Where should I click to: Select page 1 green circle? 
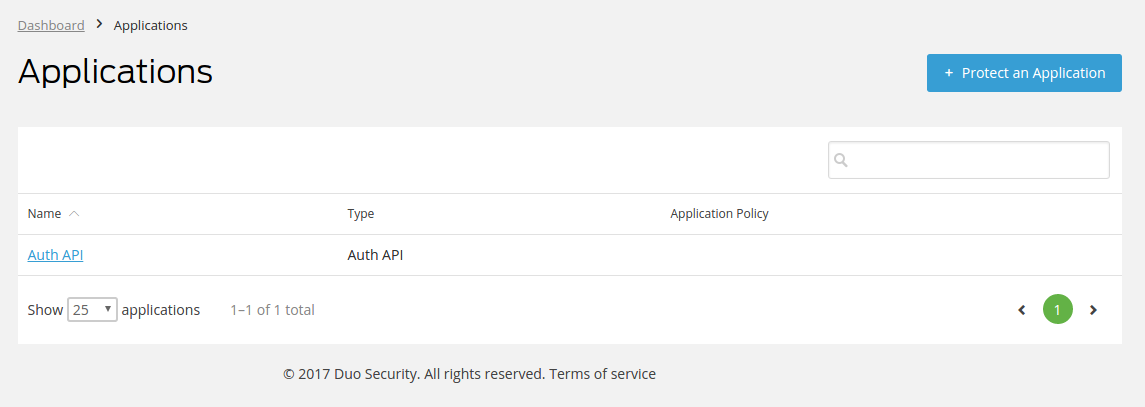1057,310
